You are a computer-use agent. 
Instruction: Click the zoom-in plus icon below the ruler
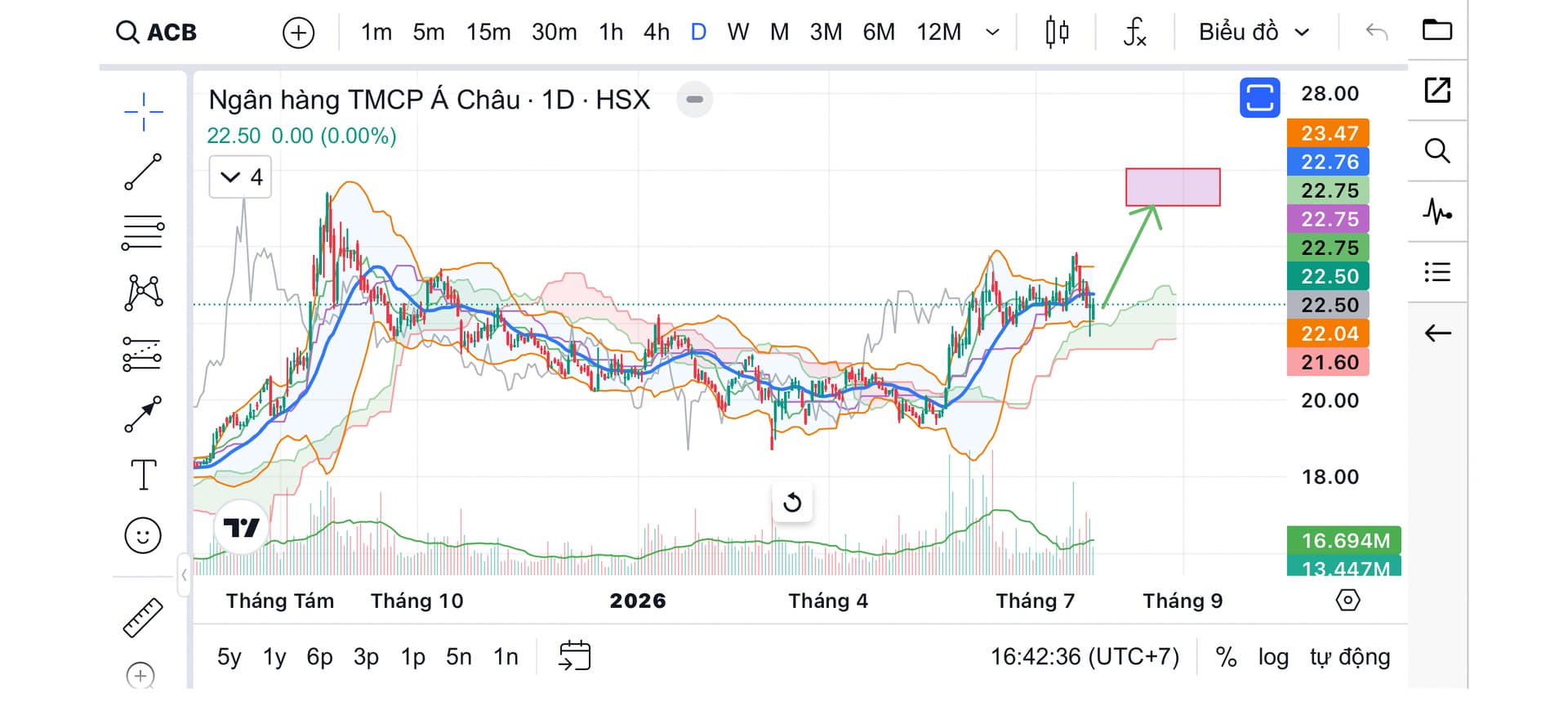[x=140, y=675]
